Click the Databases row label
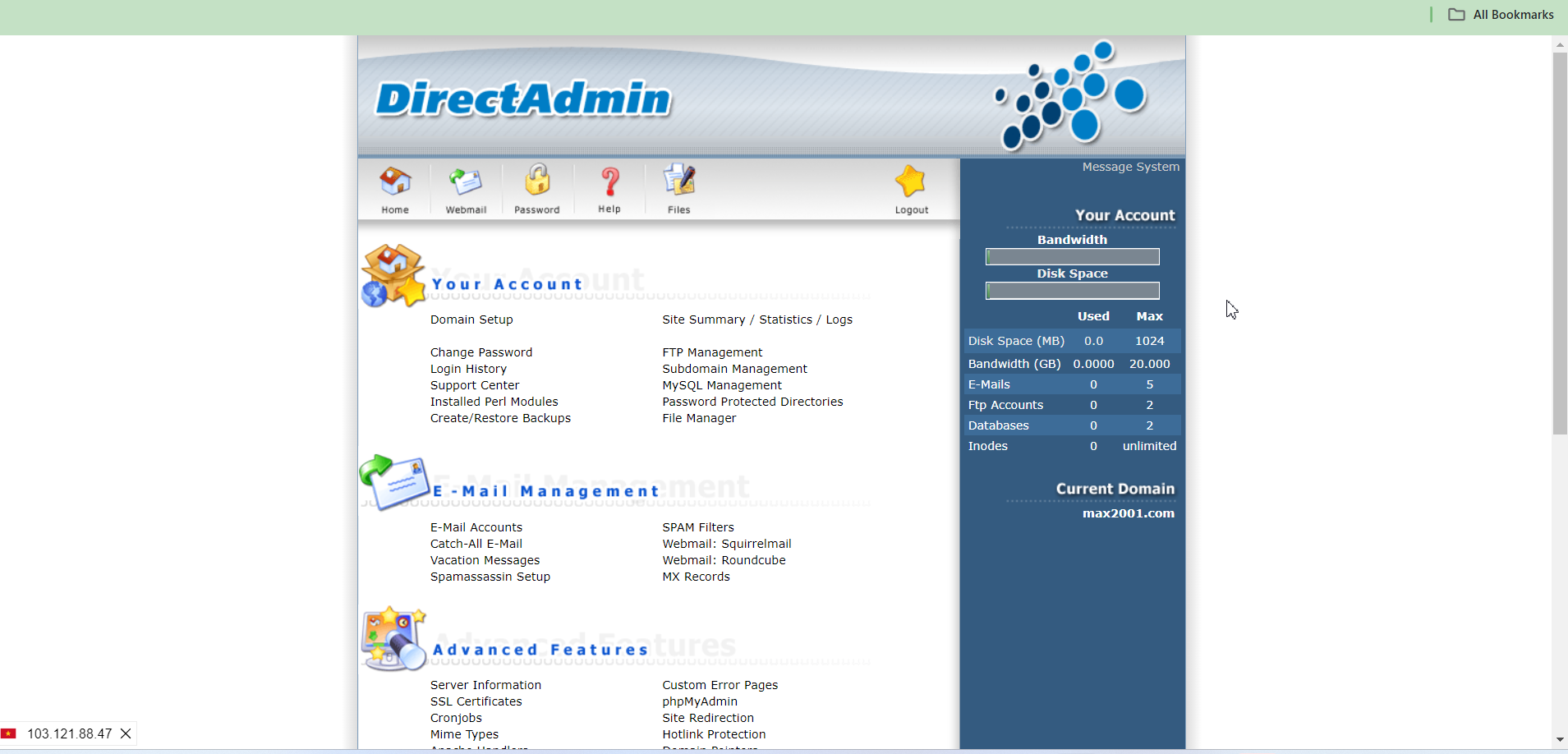Screen dimensions: 1568x754 (998, 425)
